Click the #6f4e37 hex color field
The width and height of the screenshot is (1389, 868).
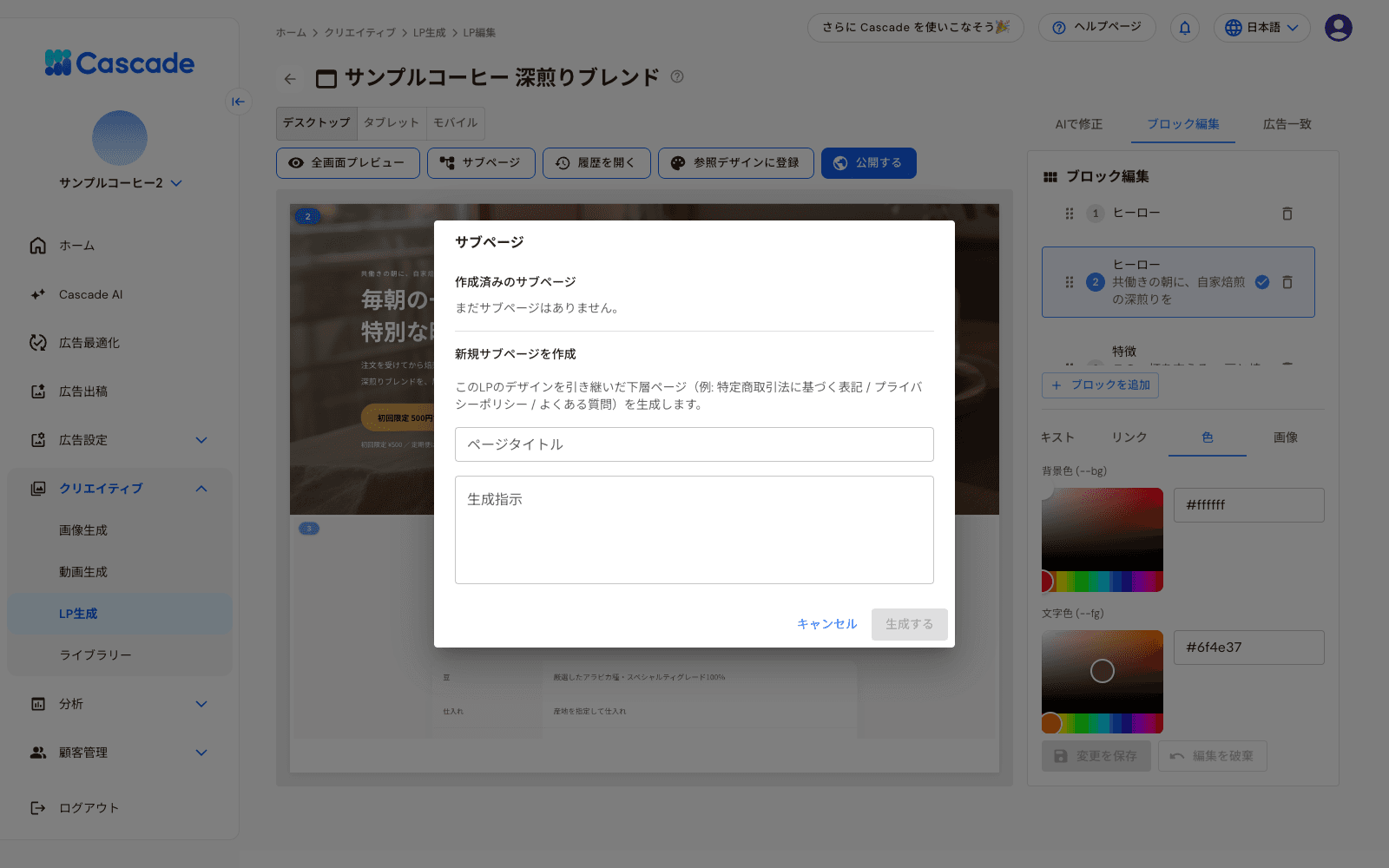pyautogui.click(x=1248, y=648)
